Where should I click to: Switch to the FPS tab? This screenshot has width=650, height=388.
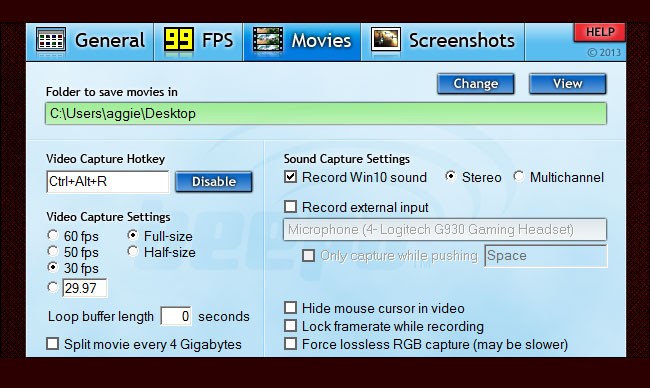[x=199, y=42]
